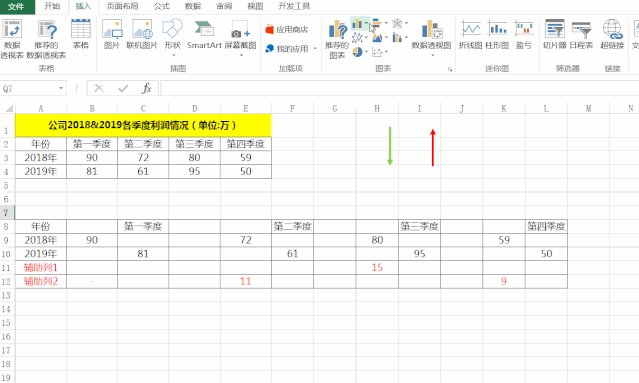Select cell 第一季度 in row 2
The image size is (639, 383).
pyautogui.click(x=92, y=144)
